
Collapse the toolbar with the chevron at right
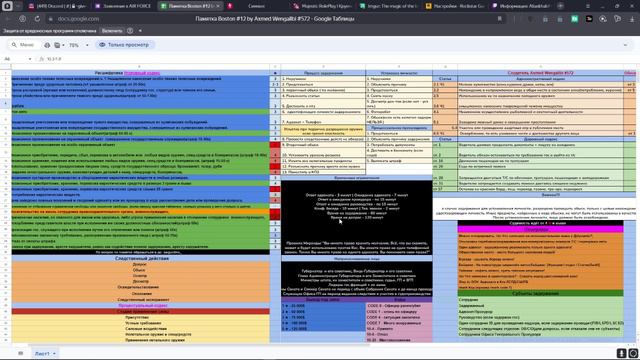[625, 45]
